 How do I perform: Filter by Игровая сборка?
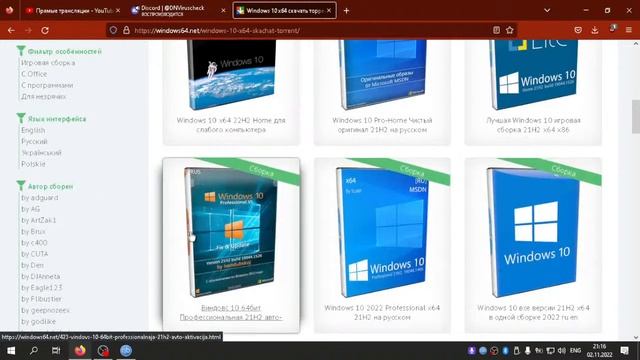tap(48, 63)
